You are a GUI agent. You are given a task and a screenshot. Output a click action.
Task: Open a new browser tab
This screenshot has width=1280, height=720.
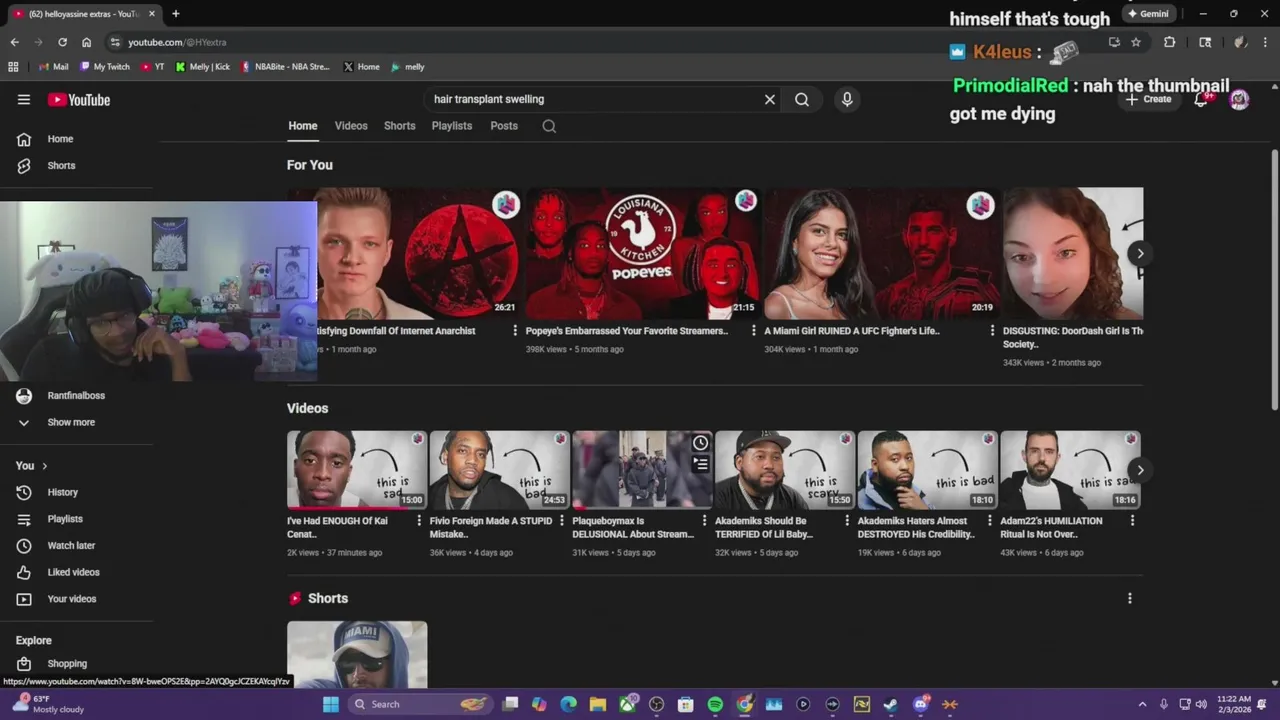click(x=176, y=14)
